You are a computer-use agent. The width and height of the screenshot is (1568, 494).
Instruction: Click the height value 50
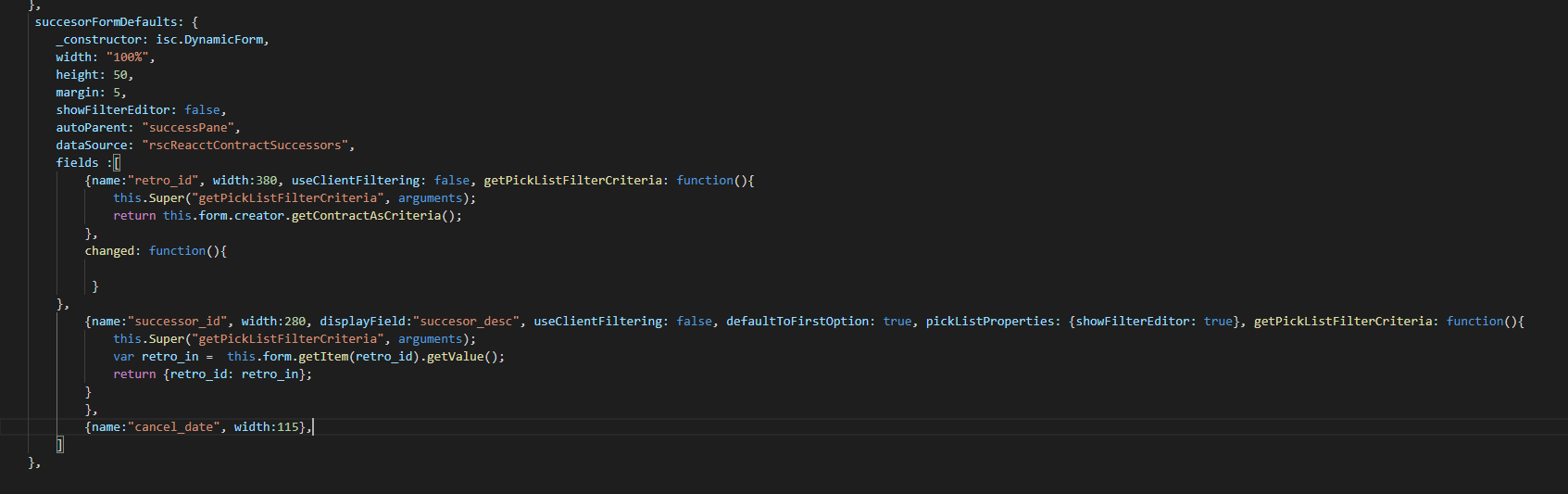point(120,74)
